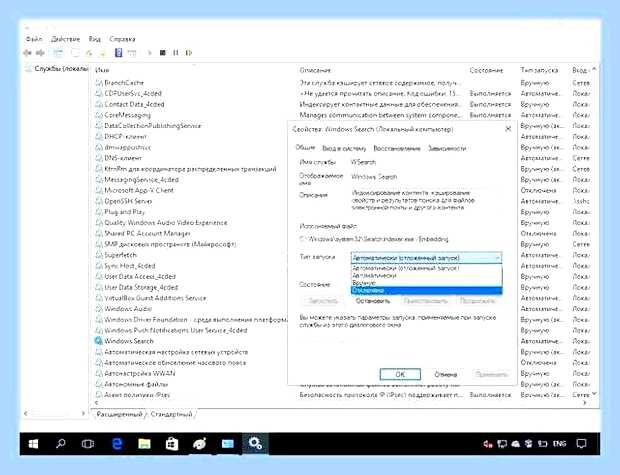Switch the ENG input language indicator
Viewport: 620px width, 475px height.
pos(559,444)
